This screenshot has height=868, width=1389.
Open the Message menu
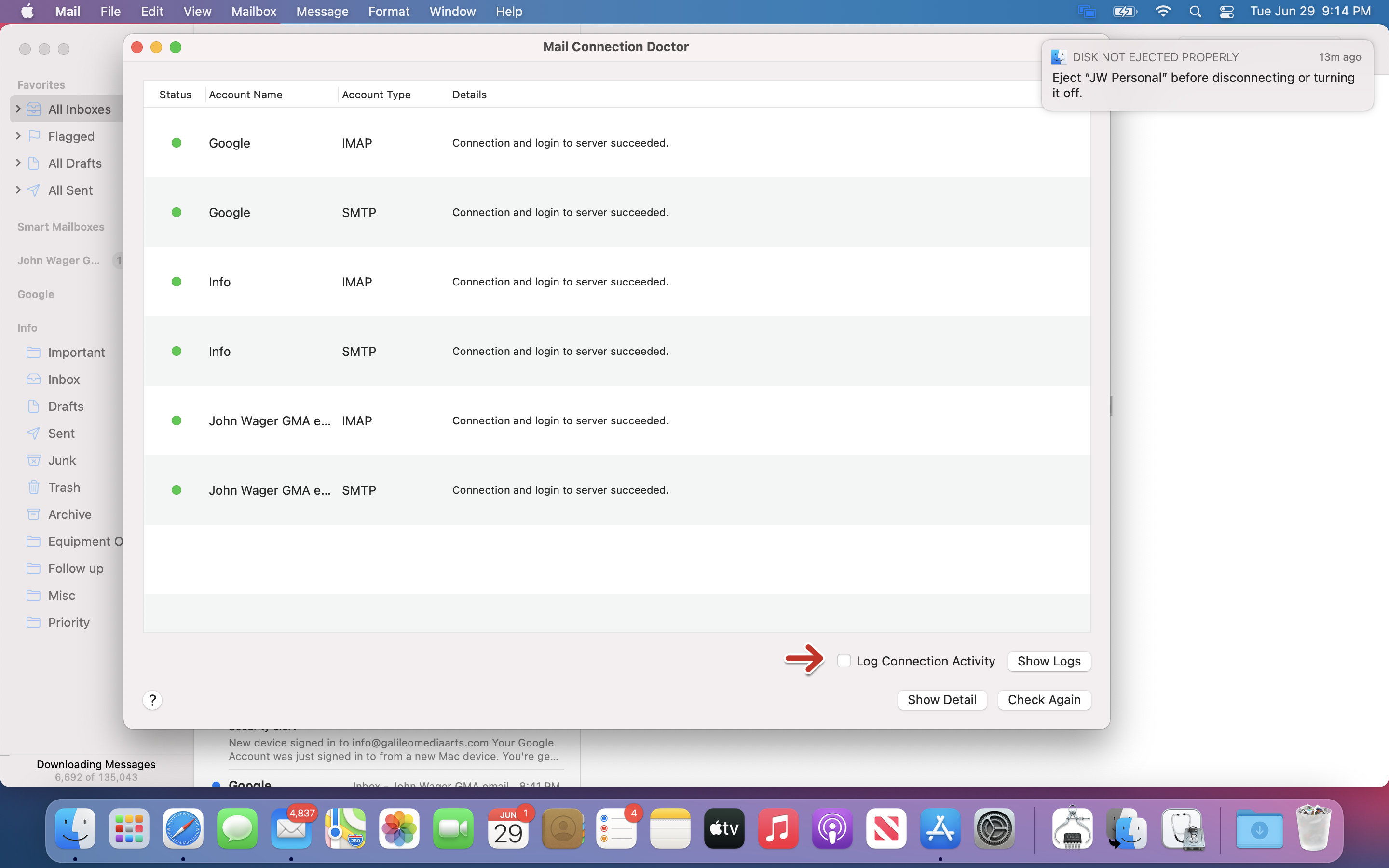(x=322, y=12)
